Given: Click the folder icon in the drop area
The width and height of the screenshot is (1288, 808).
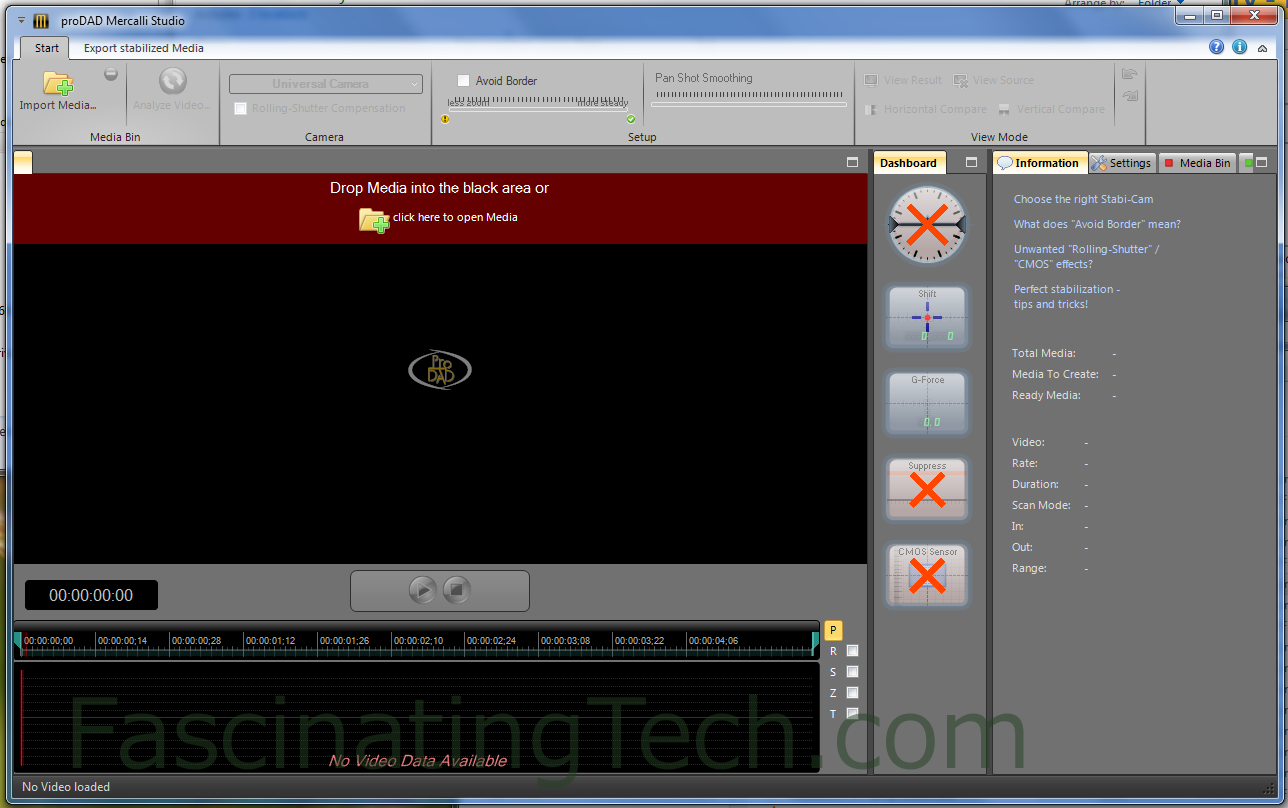Looking at the screenshot, I should 374,219.
